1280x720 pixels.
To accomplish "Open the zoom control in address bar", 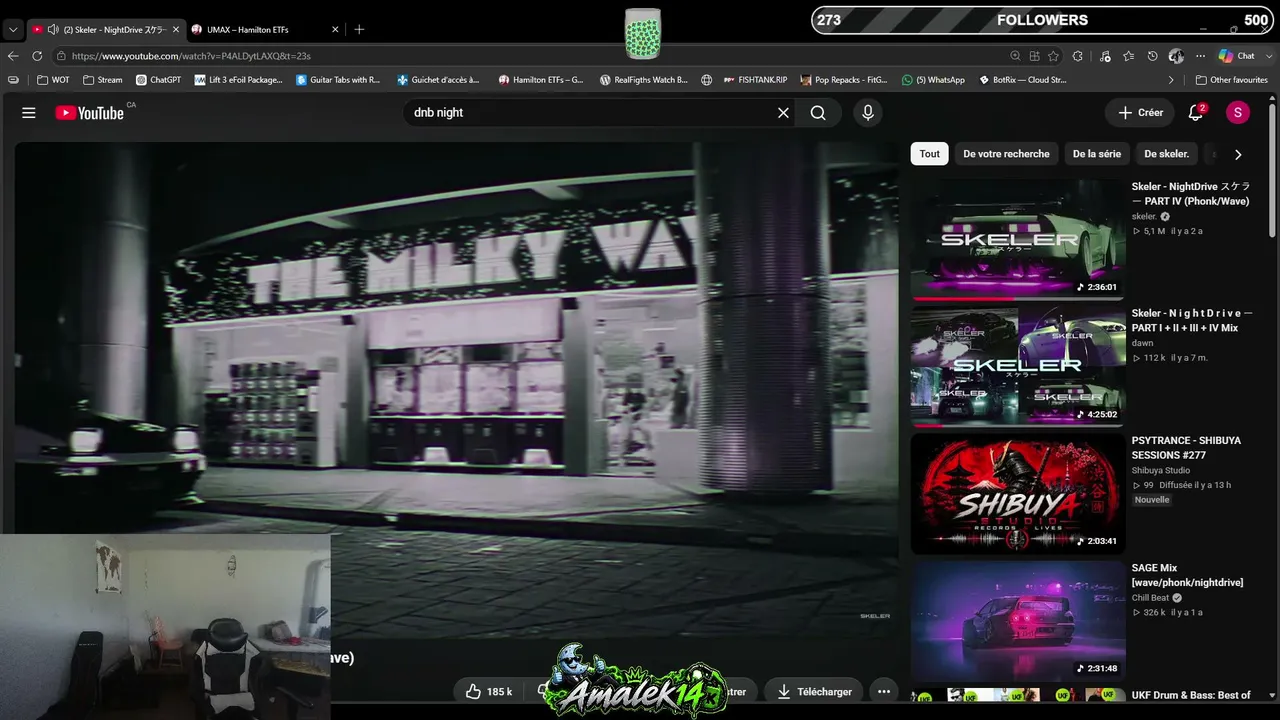I will (x=1015, y=56).
